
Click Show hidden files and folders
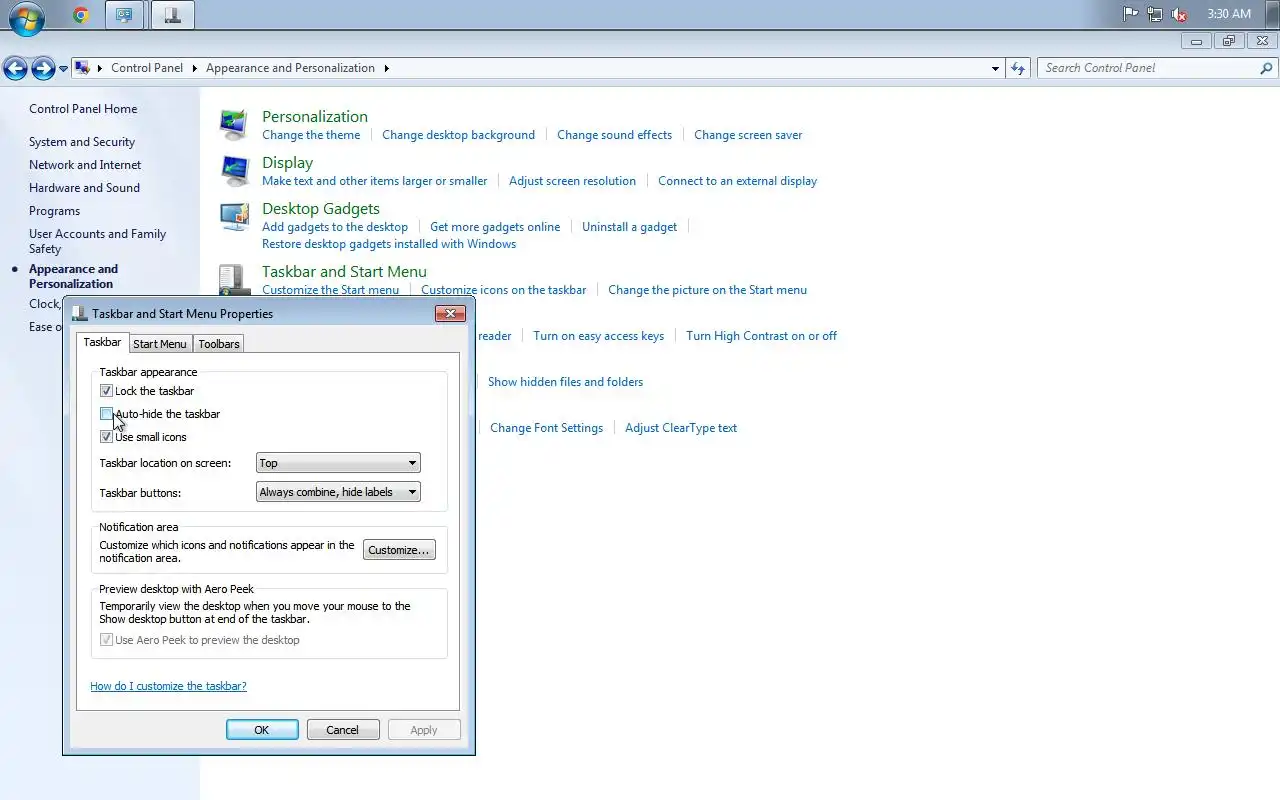click(565, 382)
